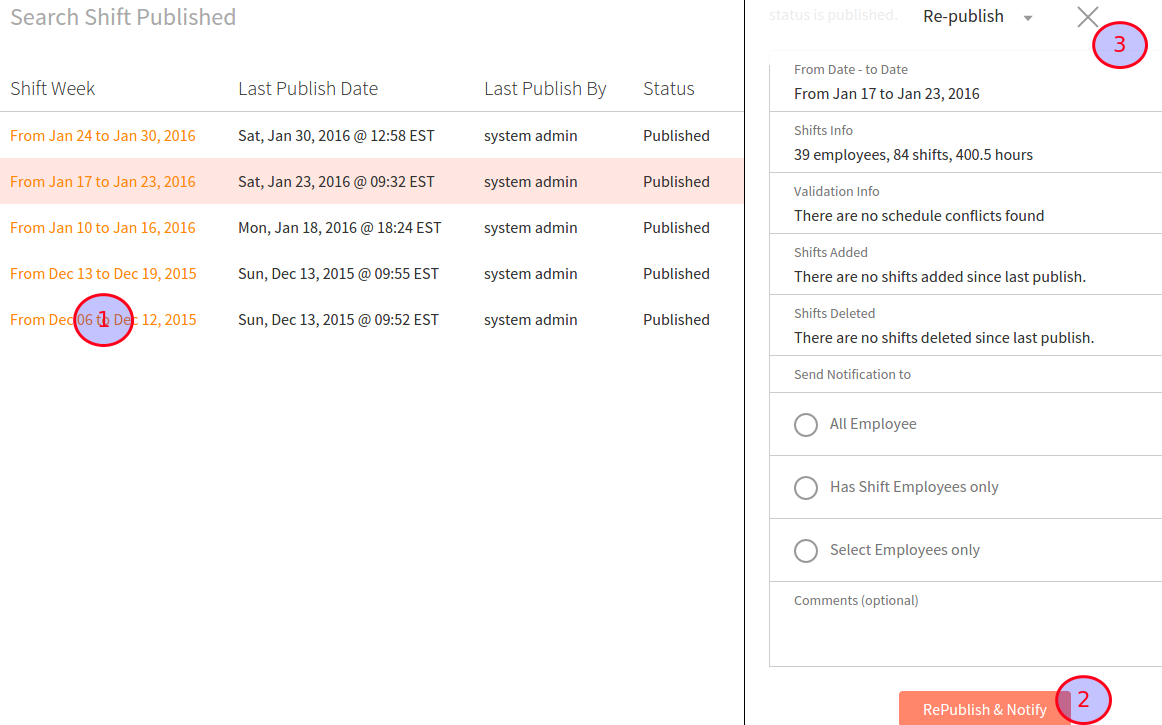
Task: Sort by Shift Week column header
Action: (53, 89)
